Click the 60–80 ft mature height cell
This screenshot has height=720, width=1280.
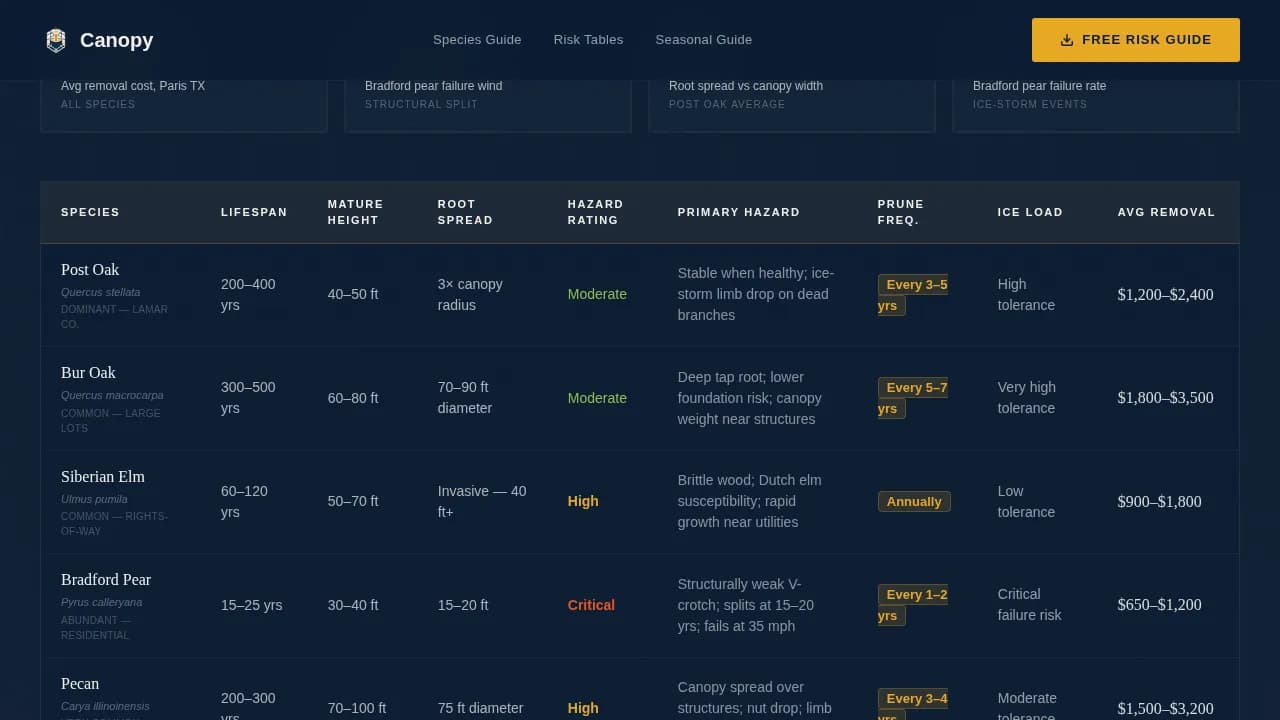click(353, 398)
